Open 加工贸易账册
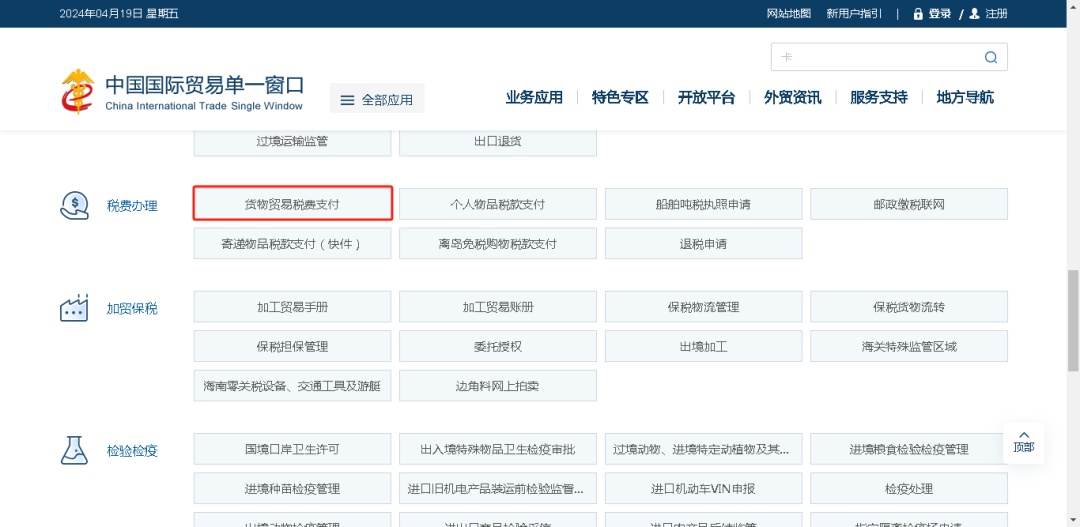The image size is (1080, 527). point(498,307)
